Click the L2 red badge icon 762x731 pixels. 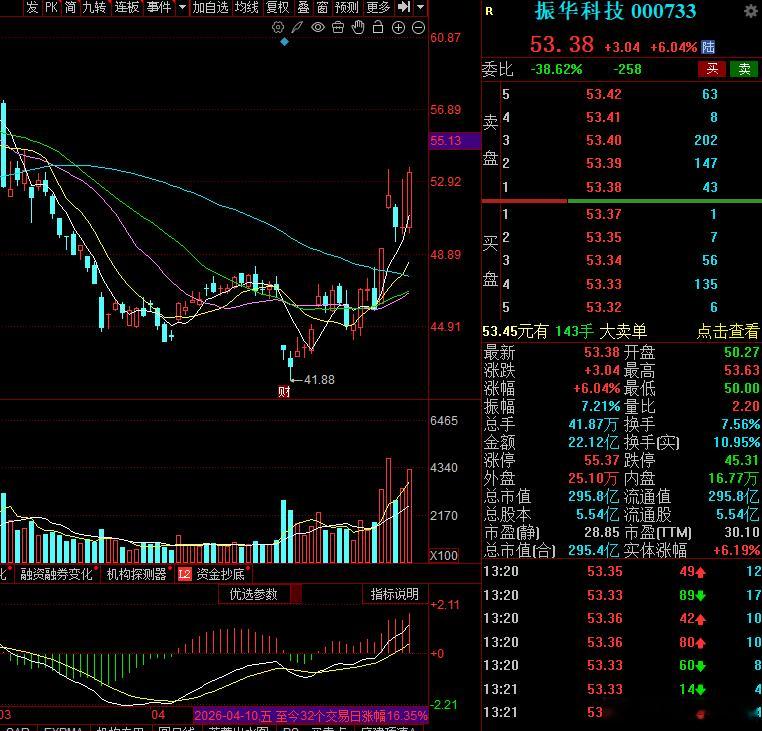(185, 574)
